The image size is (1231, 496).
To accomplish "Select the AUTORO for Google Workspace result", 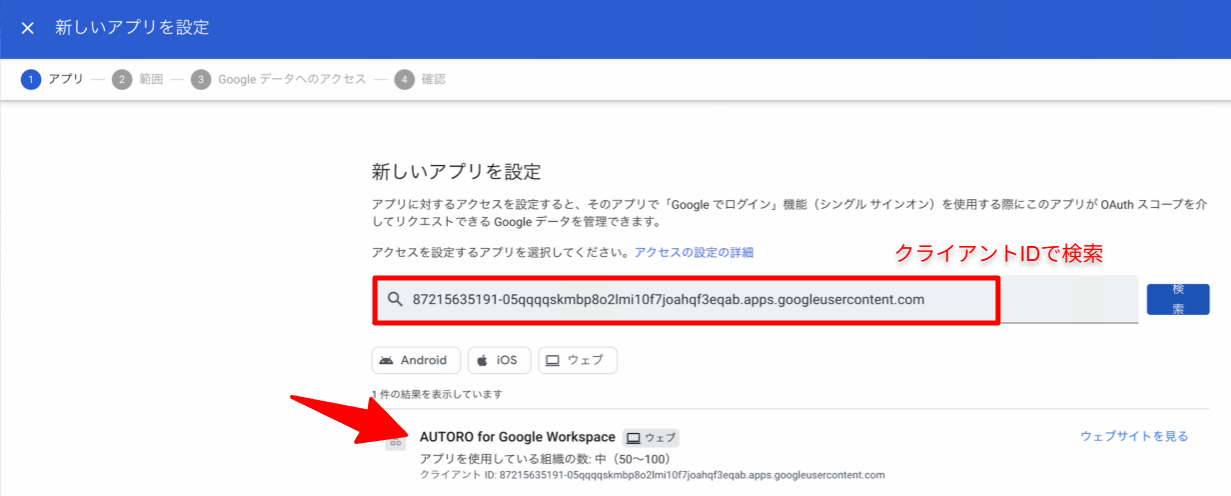I will pyautogui.click(x=517, y=437).
